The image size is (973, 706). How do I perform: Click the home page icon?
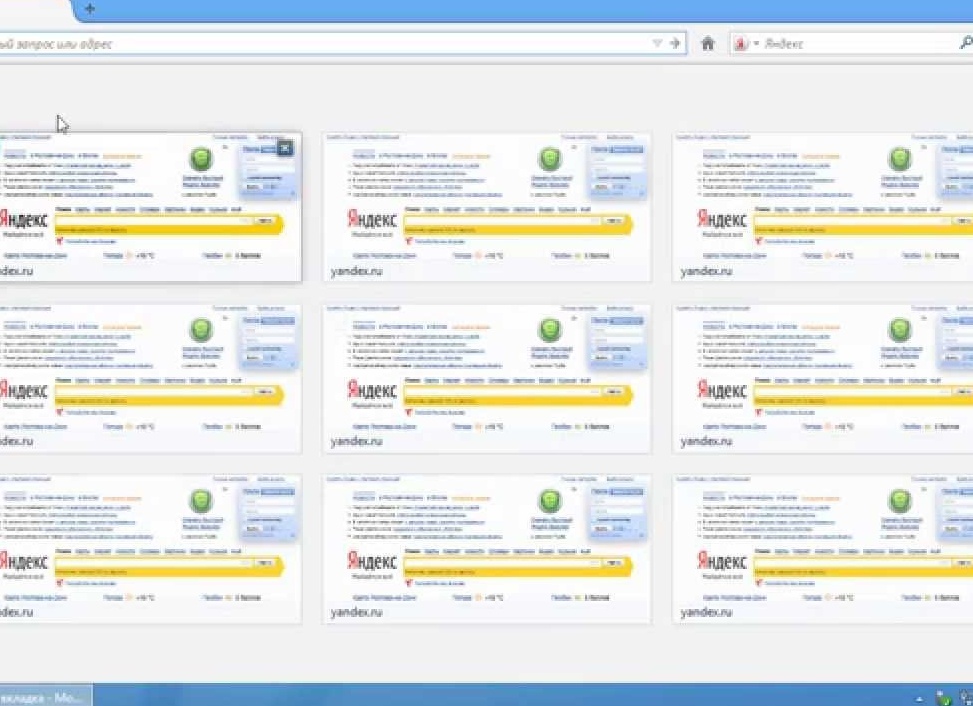(707, 43)
